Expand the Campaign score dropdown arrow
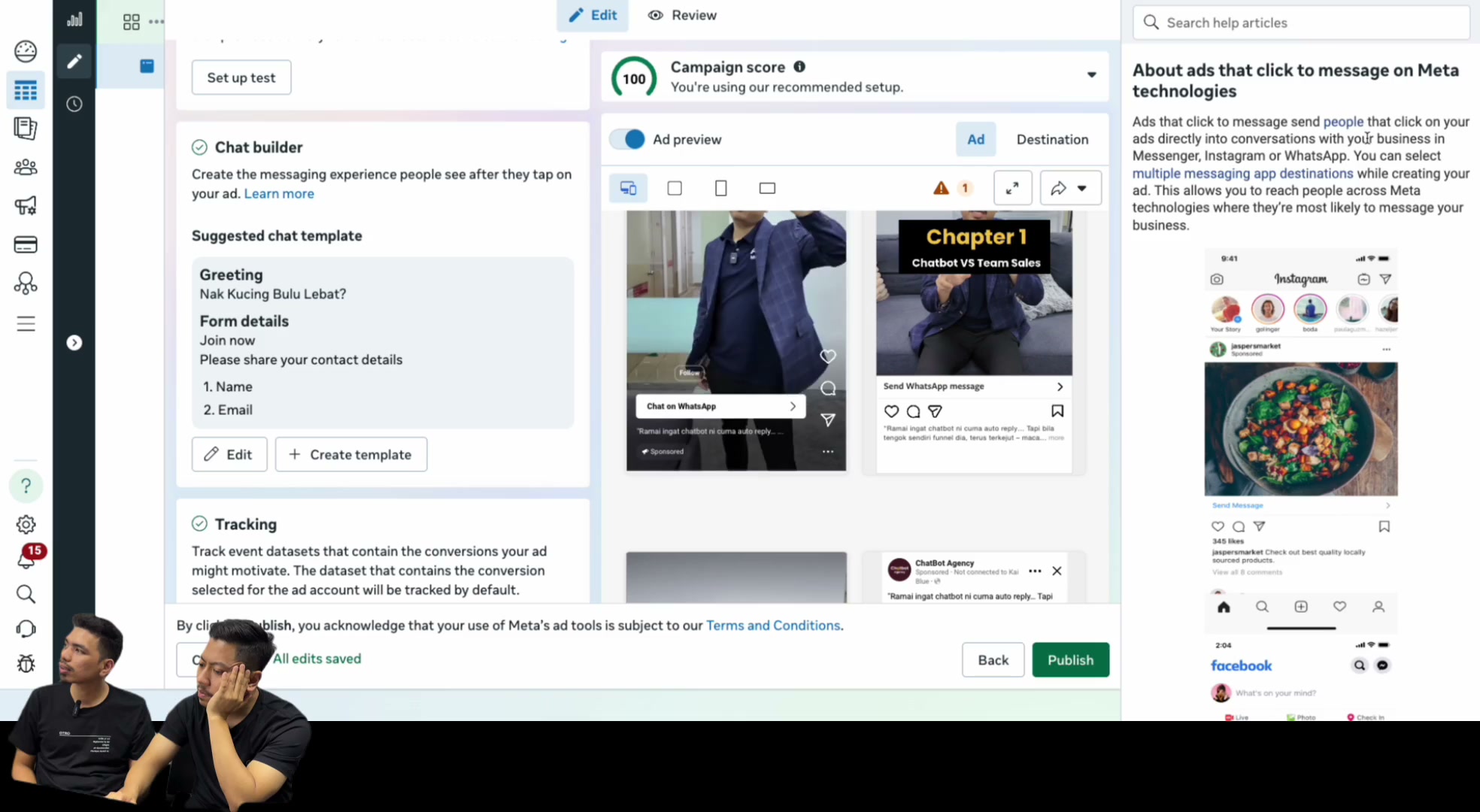This screenshot has width=1480, height=812. pos(1091,74)
